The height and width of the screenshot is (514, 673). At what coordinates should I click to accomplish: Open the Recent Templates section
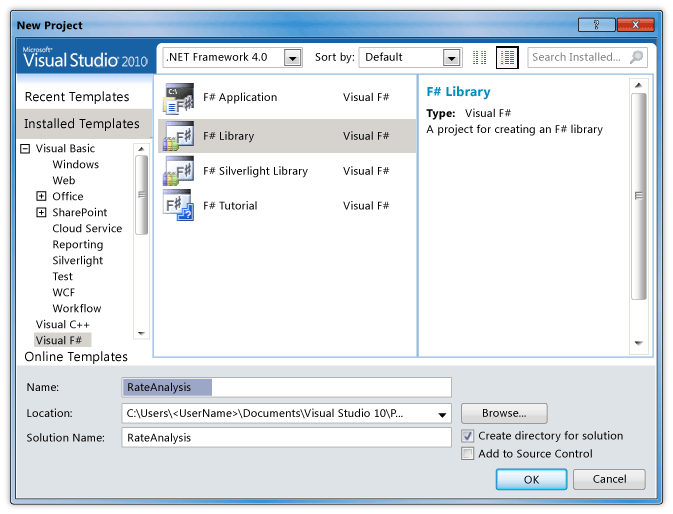click(x=77, y=97)
